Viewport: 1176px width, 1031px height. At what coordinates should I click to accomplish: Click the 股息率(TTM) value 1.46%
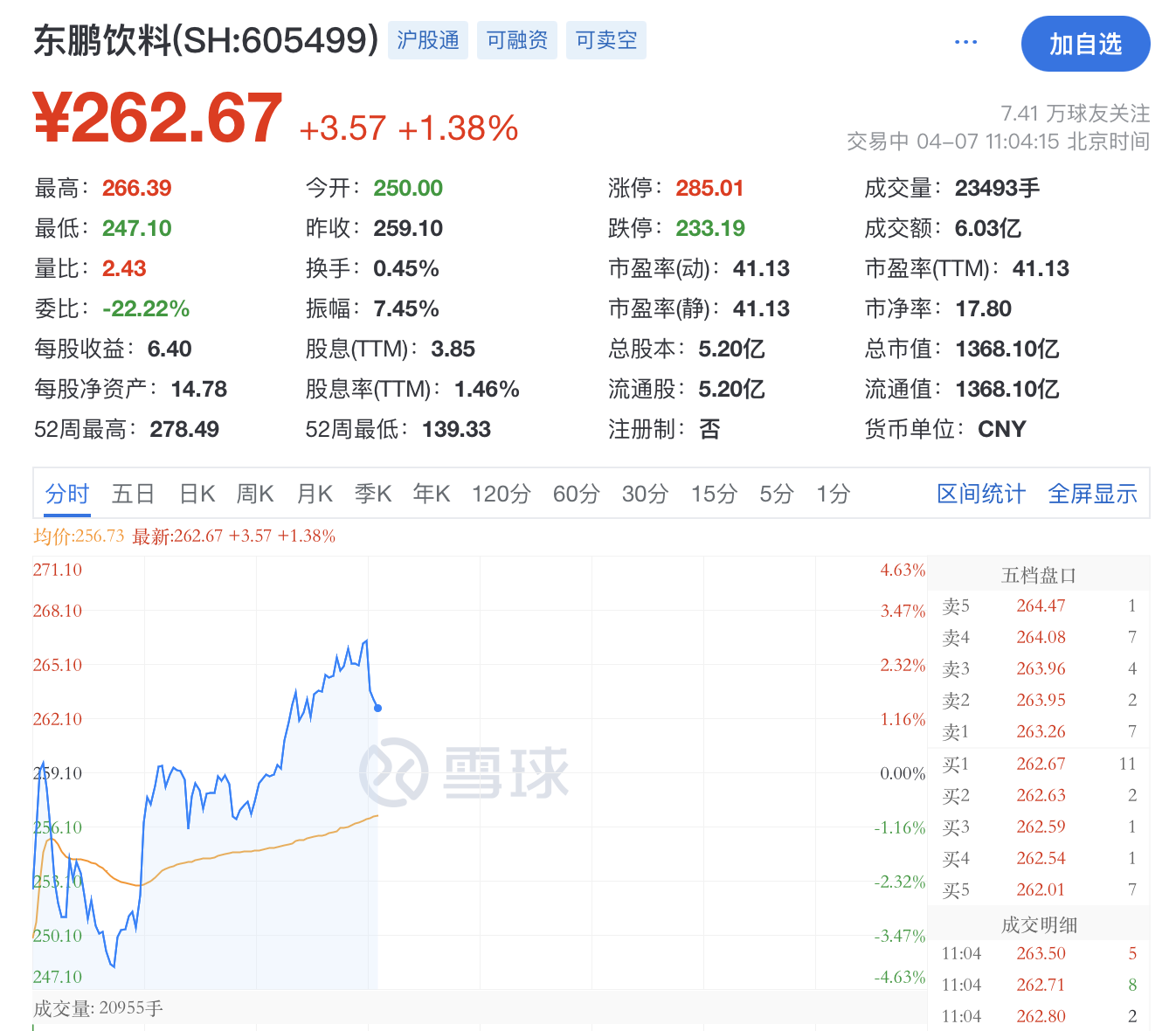point(487,389)
